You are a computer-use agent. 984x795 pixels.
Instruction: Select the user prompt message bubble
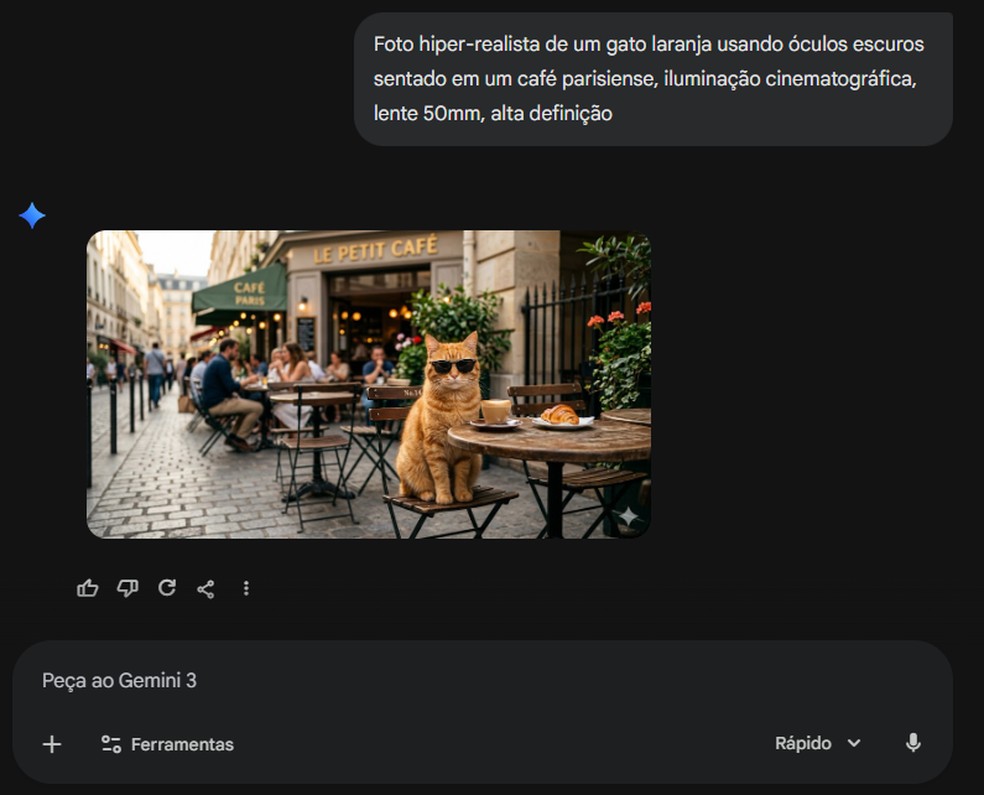(x=653, y=79)
